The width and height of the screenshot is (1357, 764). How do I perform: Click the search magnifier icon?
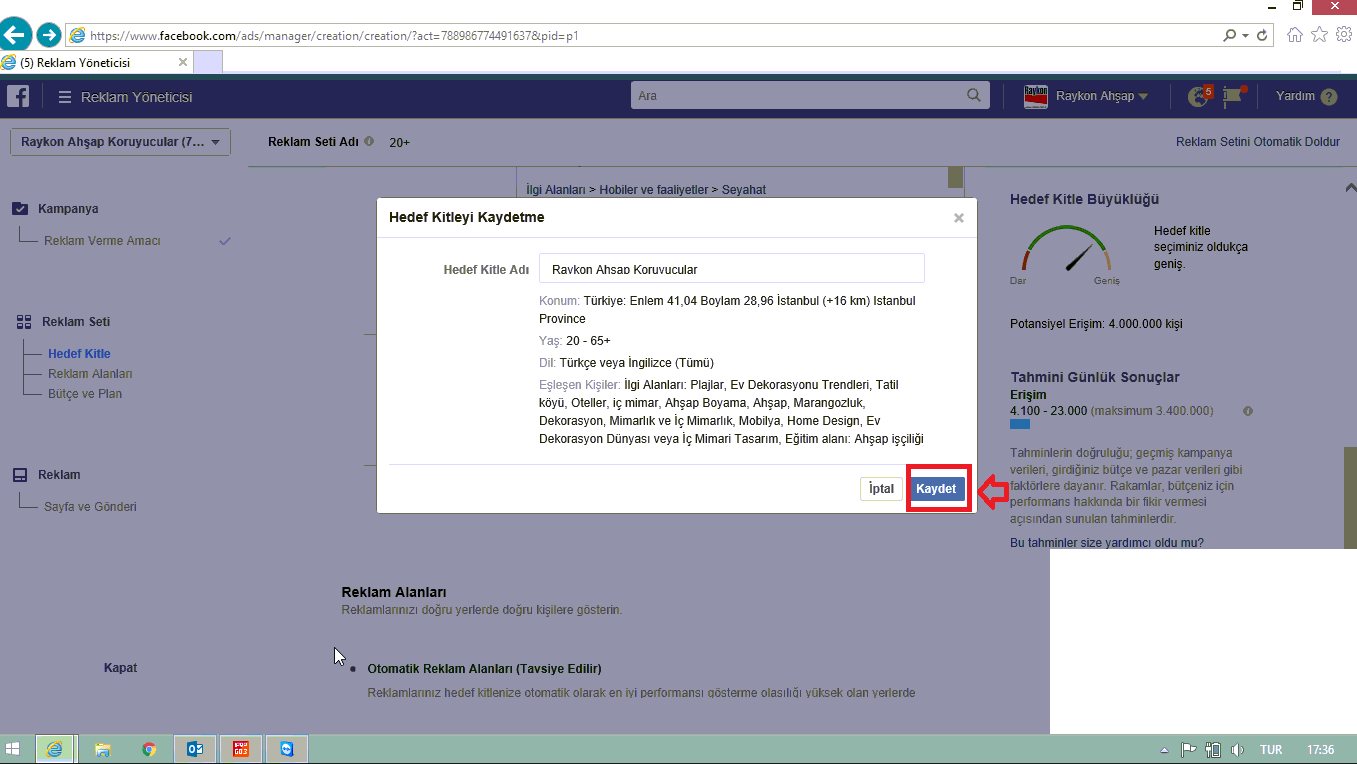[x=974, y=96]
